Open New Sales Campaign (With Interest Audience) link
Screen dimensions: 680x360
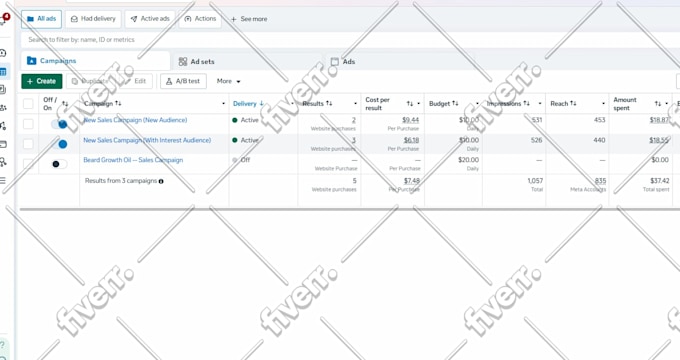coord(147,140)
